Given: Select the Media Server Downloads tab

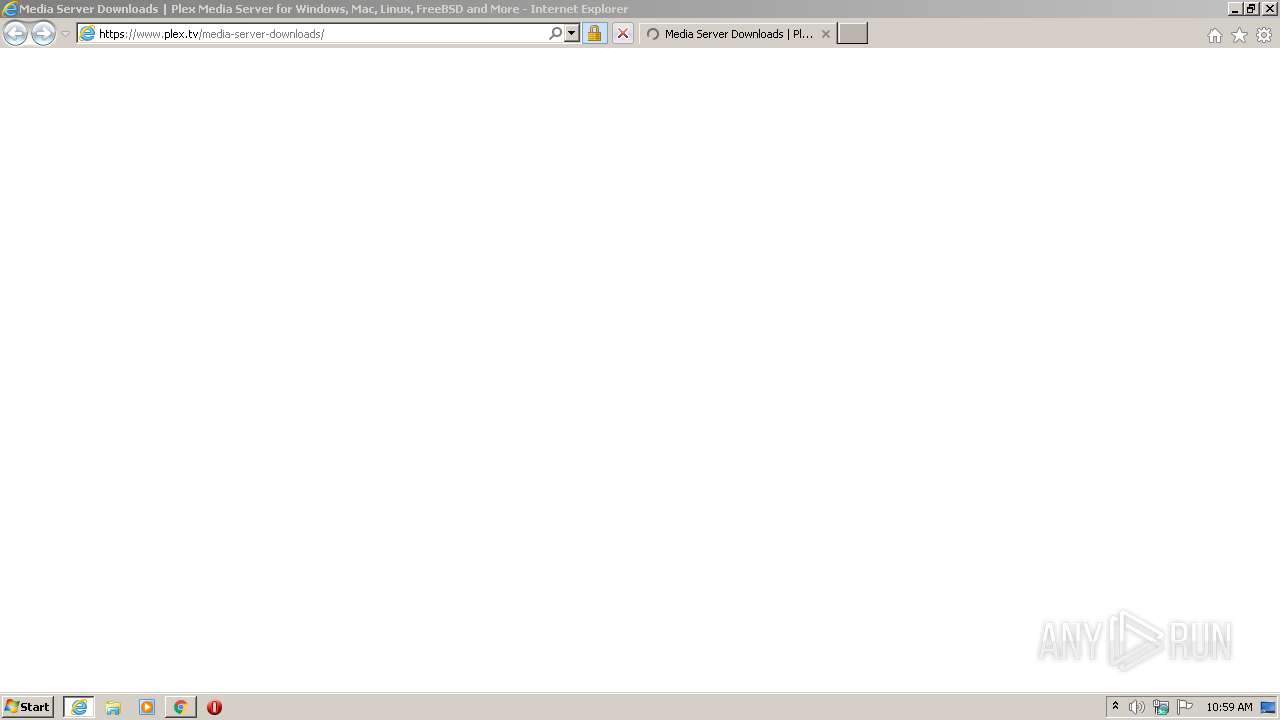Looking at the screenshot, I should 738,34.
